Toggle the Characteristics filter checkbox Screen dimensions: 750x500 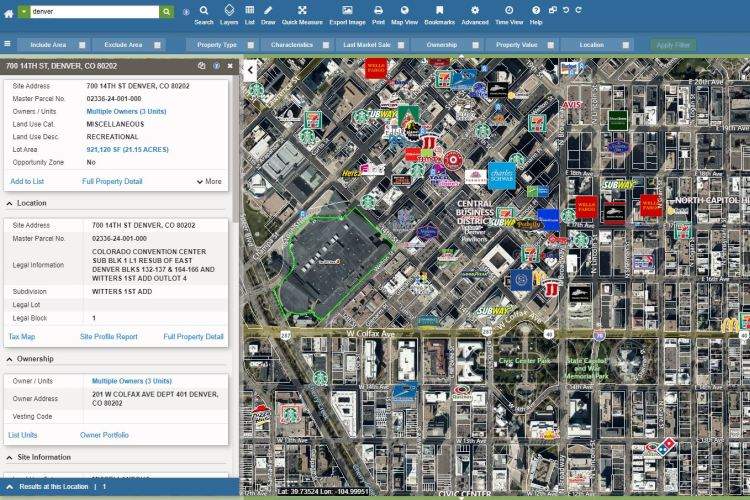[326, 45]
